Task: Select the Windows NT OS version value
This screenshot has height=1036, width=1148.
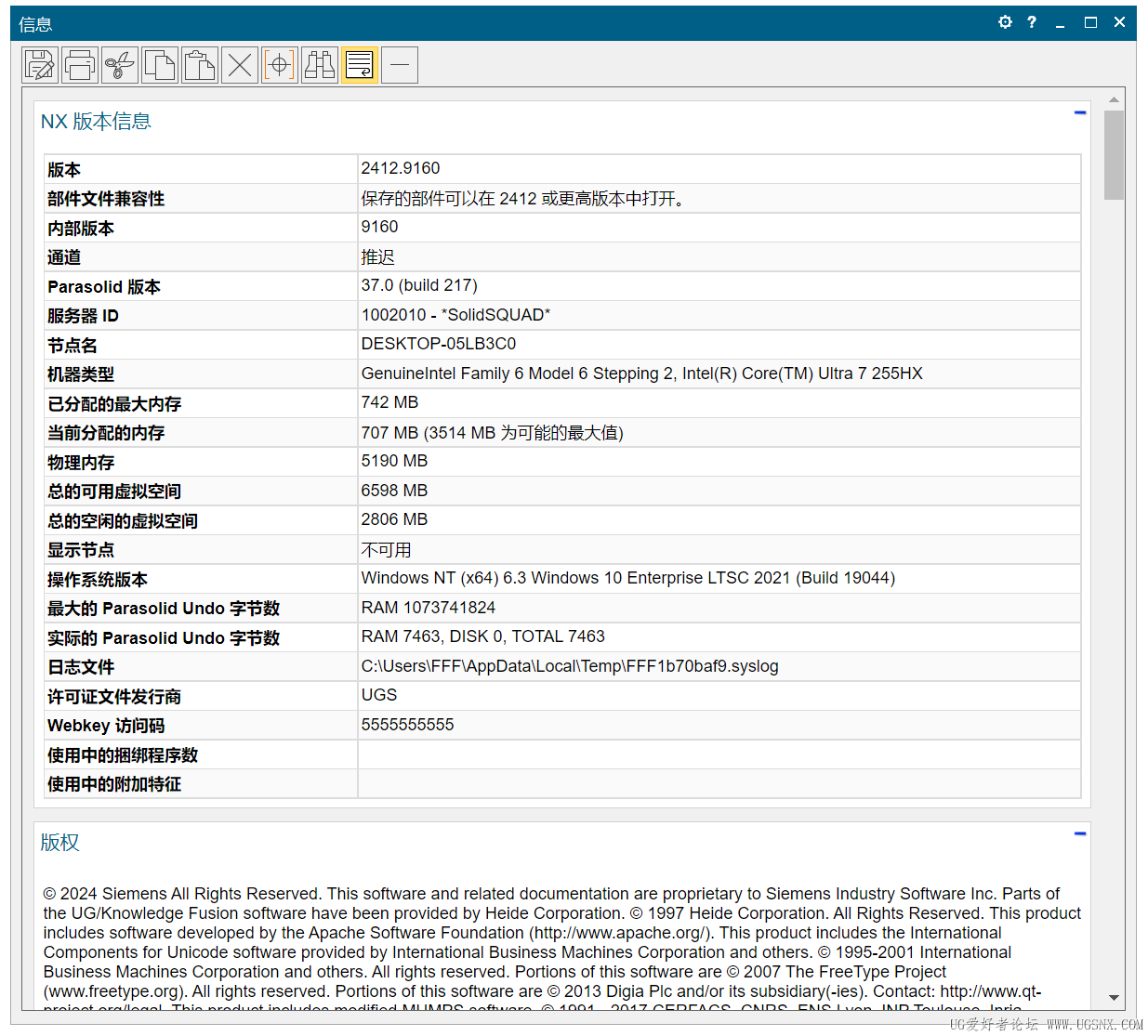Action: click(x=628, y=578)
